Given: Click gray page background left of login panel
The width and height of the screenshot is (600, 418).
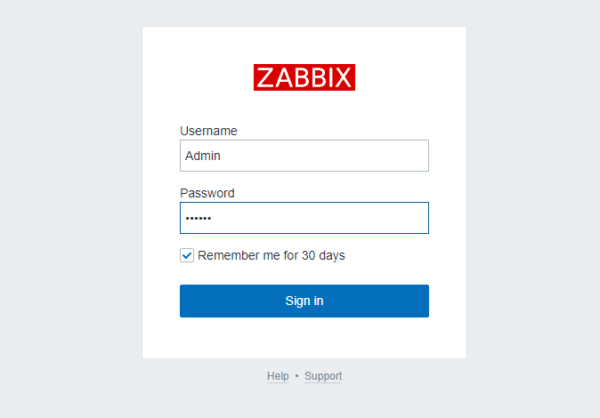Looking at the screenshot, I should click(x=70, y=200).
